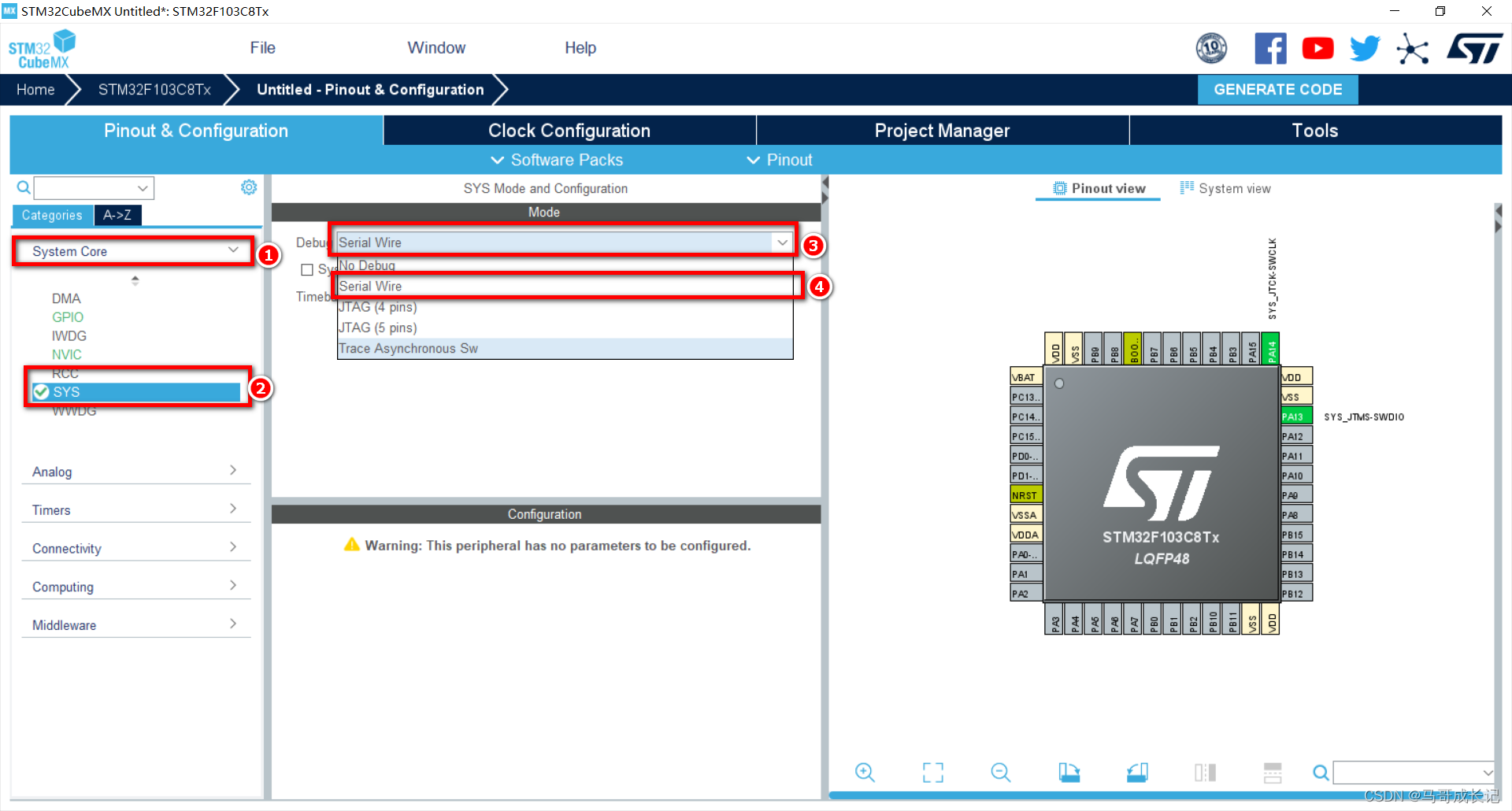
Task: Choose JTAG (5 pins) option
Action: pos(565,328)
